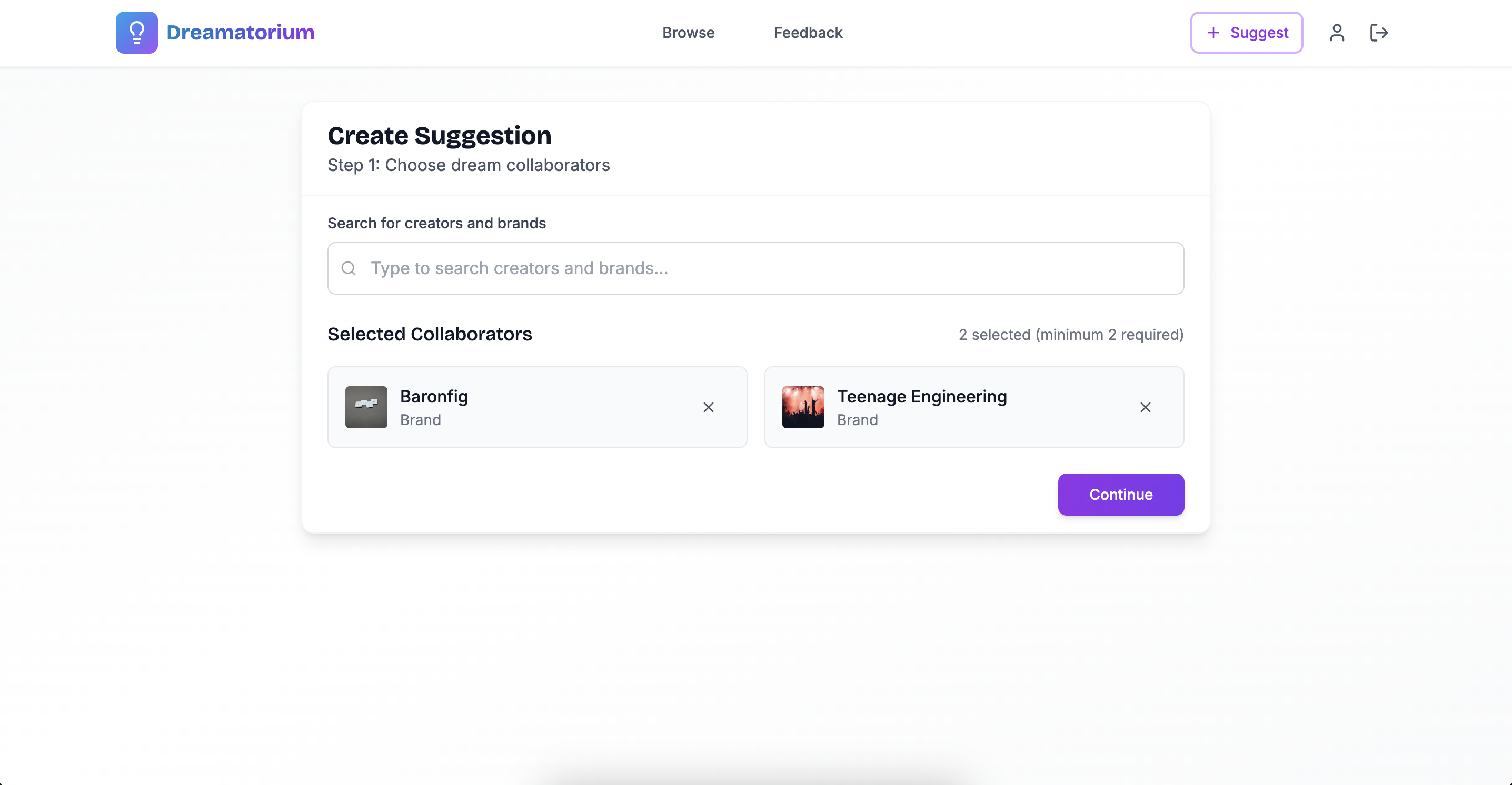The width and height of the screenshot is (1512, 785).
Task: Click the Suggest button
Action: pos(1258,32)
